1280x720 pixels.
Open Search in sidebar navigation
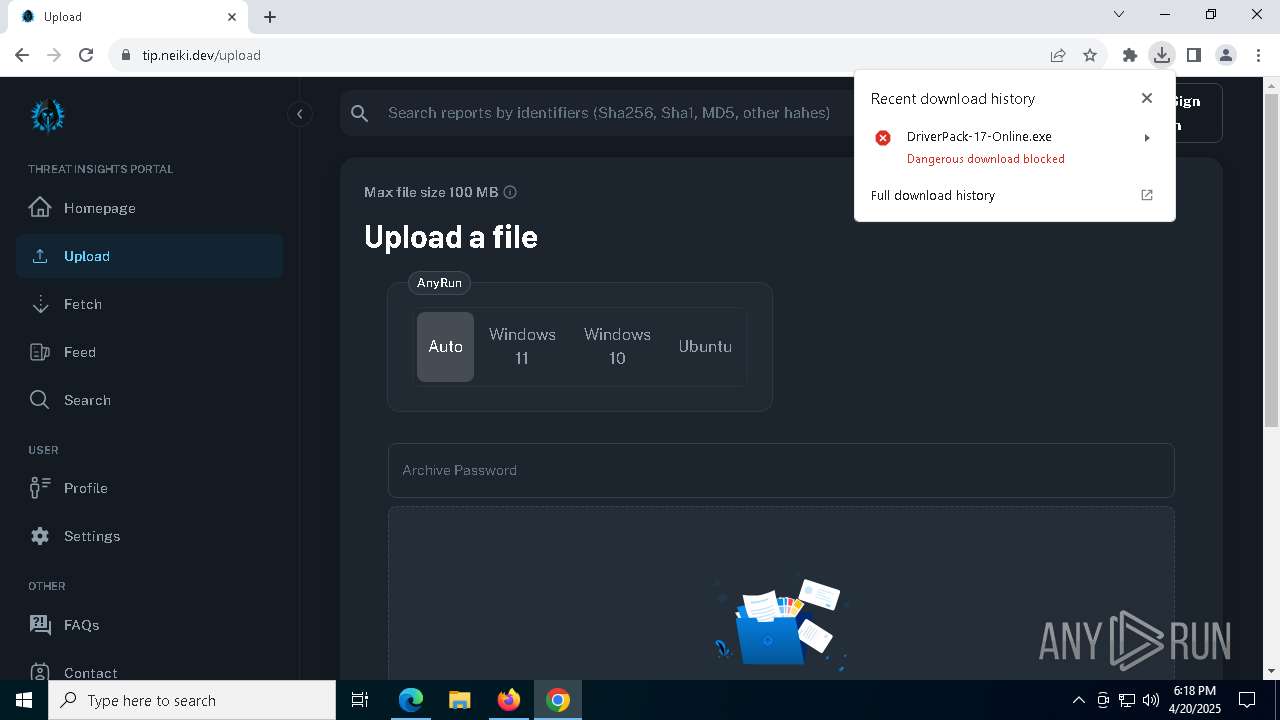tap(149, 400)
